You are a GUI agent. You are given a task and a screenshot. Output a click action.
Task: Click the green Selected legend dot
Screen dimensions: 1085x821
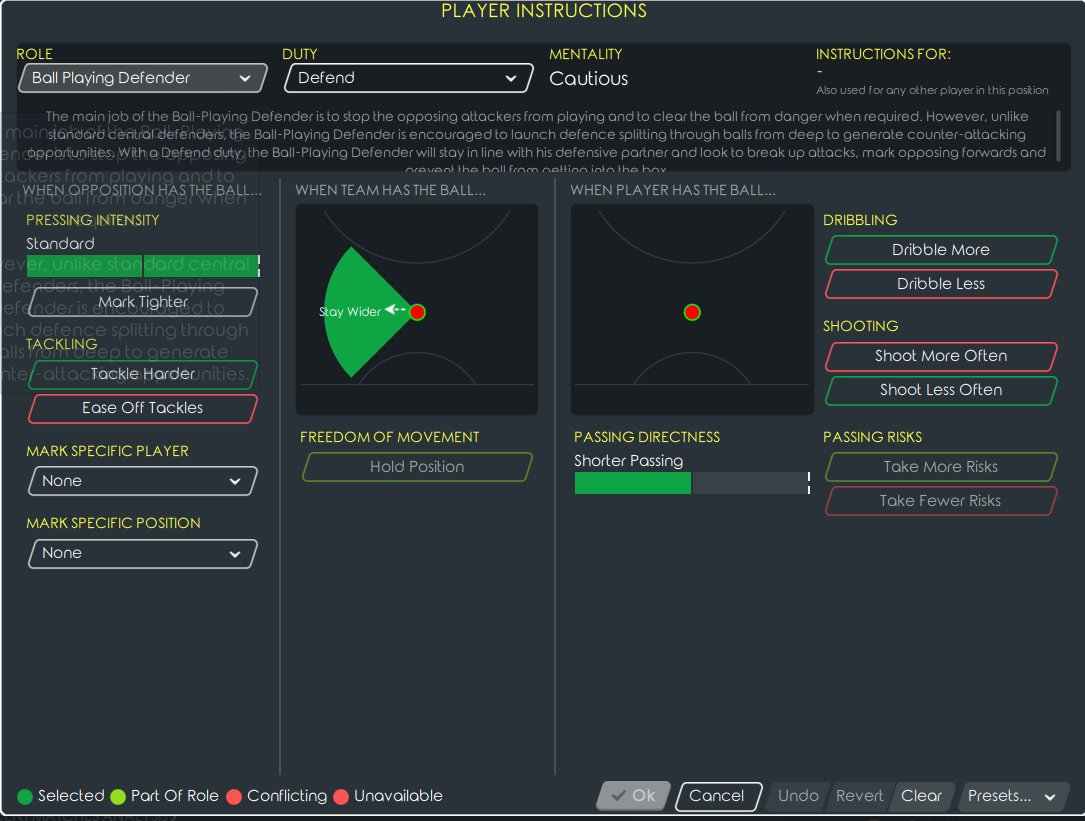[25, 797]
